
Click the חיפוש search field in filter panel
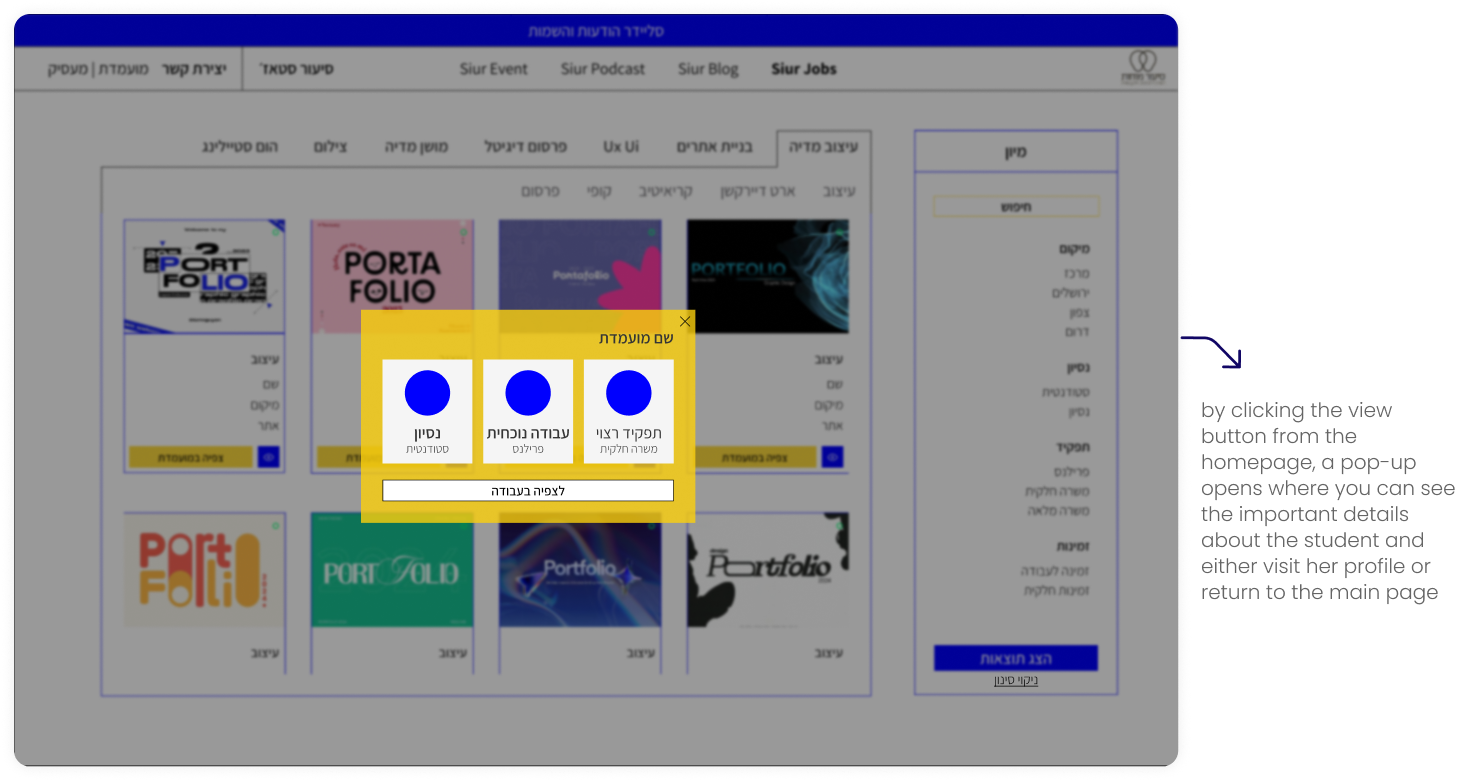1015,207
